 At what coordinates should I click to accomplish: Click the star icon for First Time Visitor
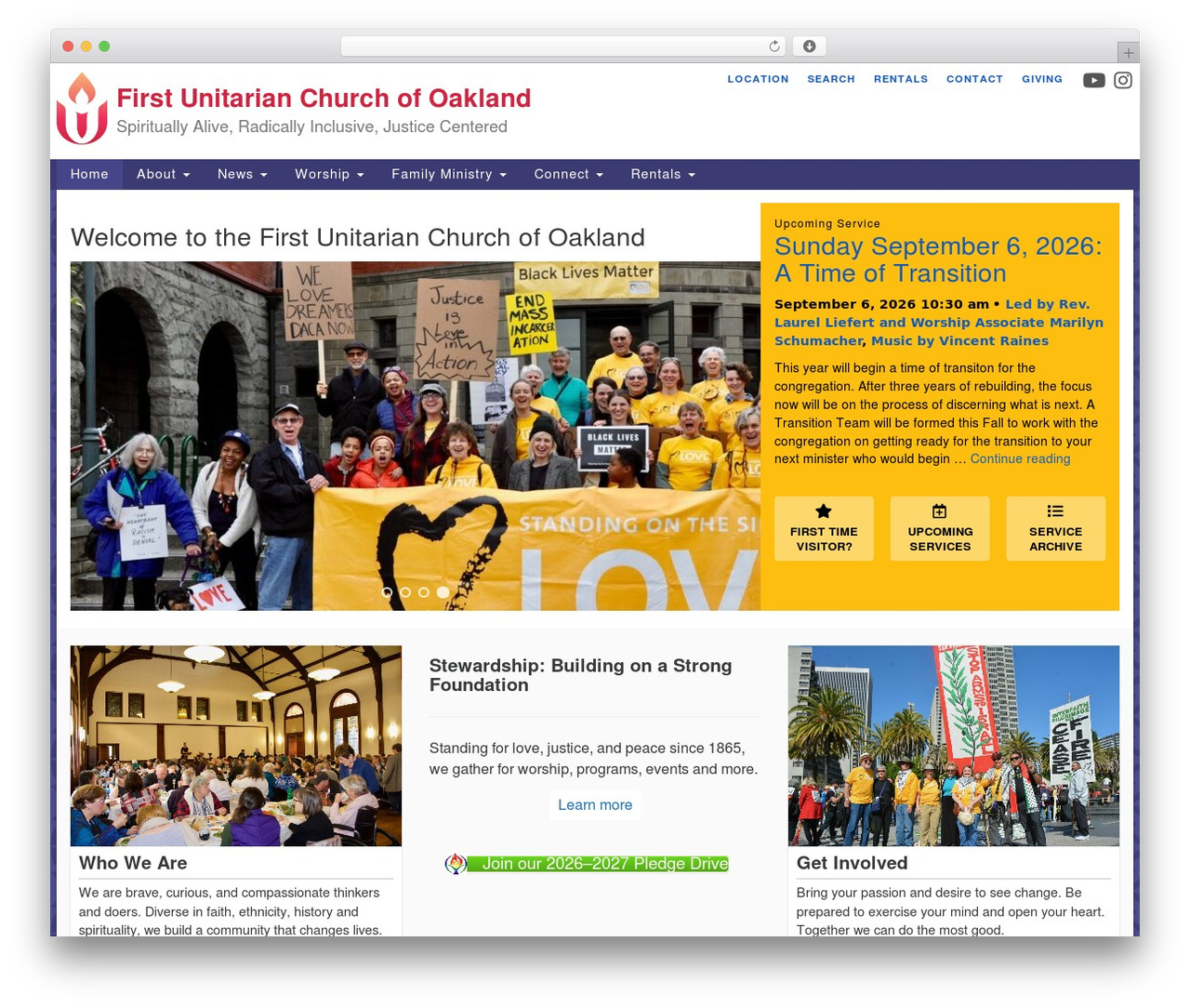(x=824, y=511)
